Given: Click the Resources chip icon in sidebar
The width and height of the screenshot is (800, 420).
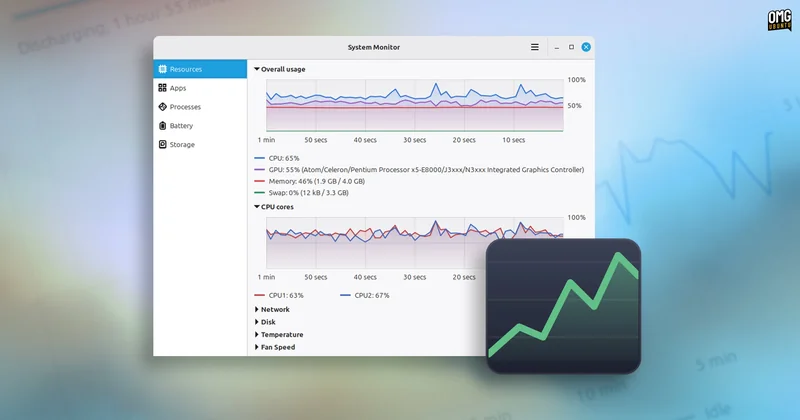Looking at the screenshot, I should click(x=162, y=69).
